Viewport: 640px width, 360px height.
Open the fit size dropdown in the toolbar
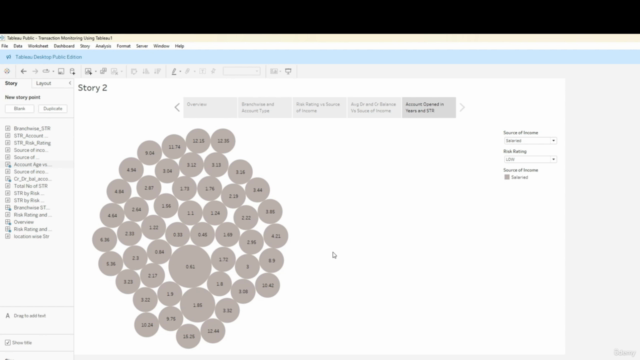click(241, 71)
